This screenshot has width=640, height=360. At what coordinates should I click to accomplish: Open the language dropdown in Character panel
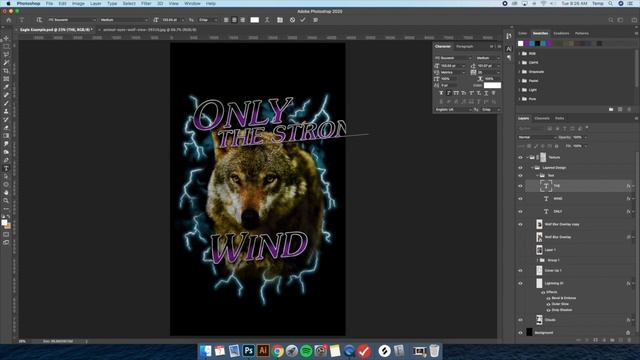point(452,110)
